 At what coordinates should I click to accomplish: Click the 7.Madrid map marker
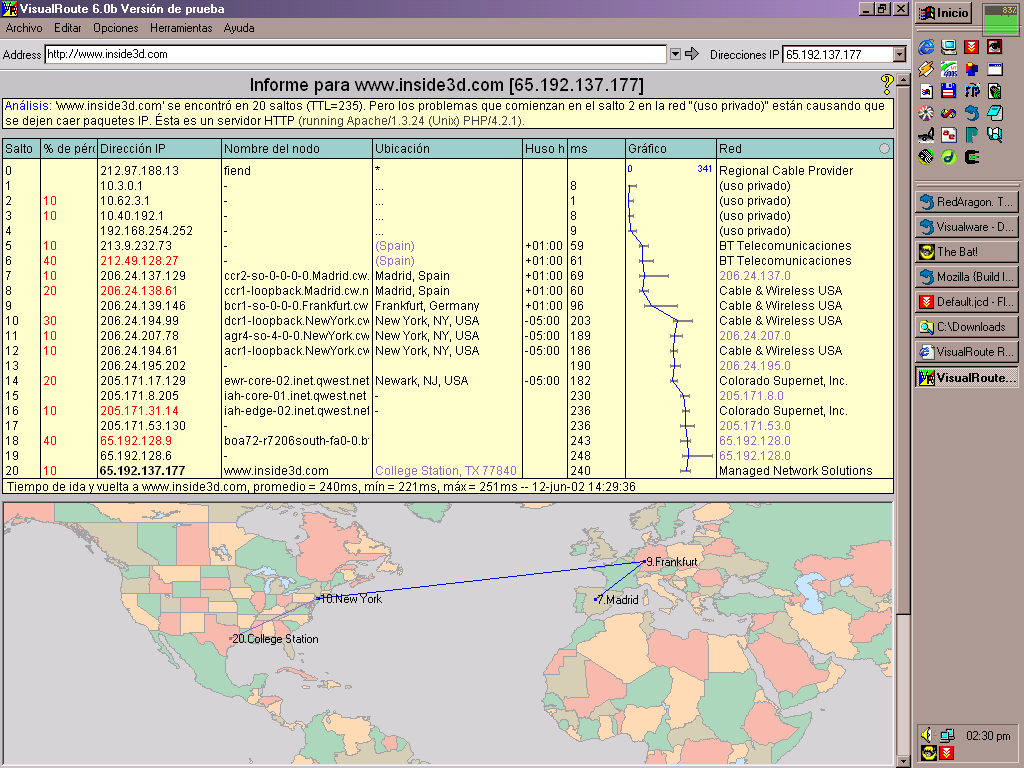pyautogui.click(x=616, y=600)
